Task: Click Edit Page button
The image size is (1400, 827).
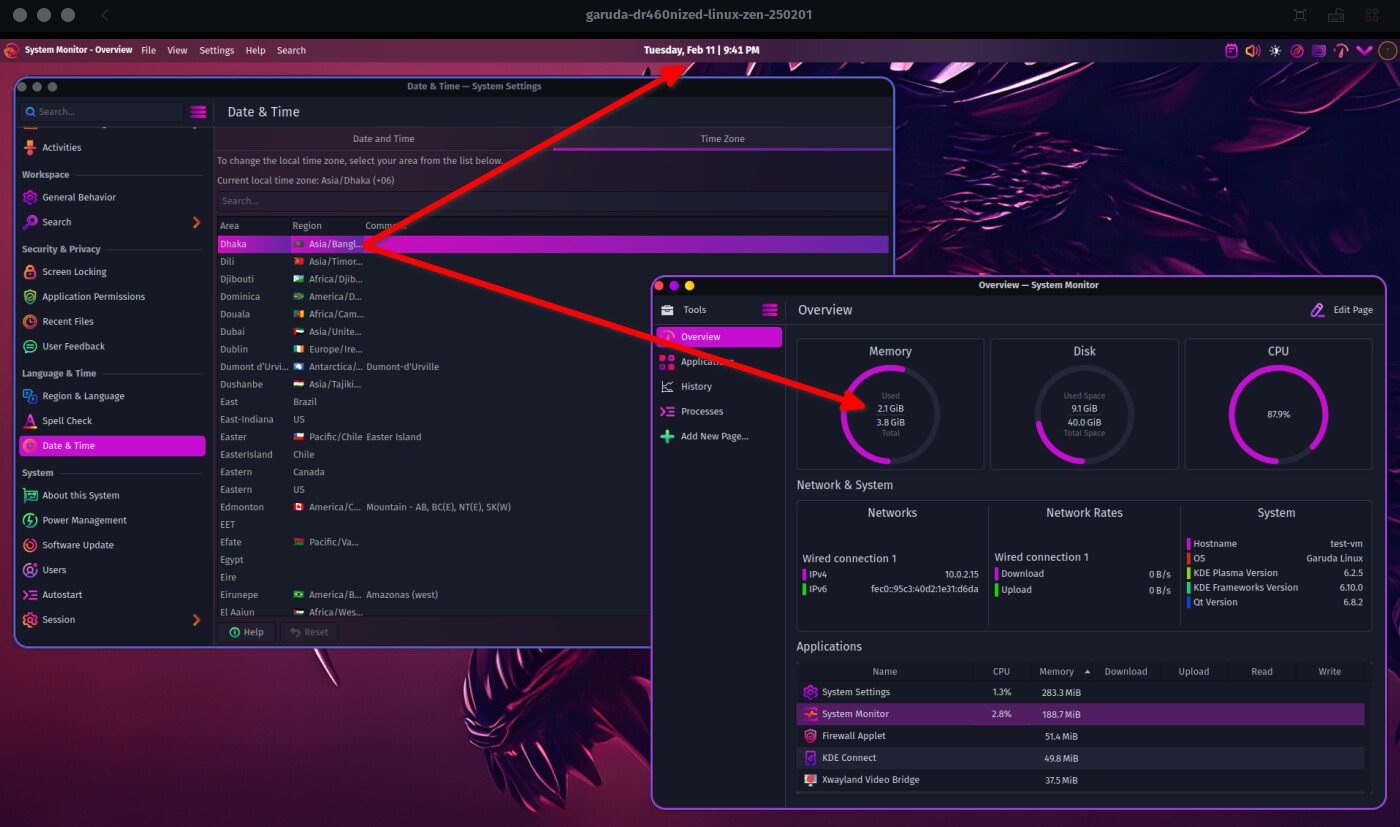Action: click(1342, 310)
